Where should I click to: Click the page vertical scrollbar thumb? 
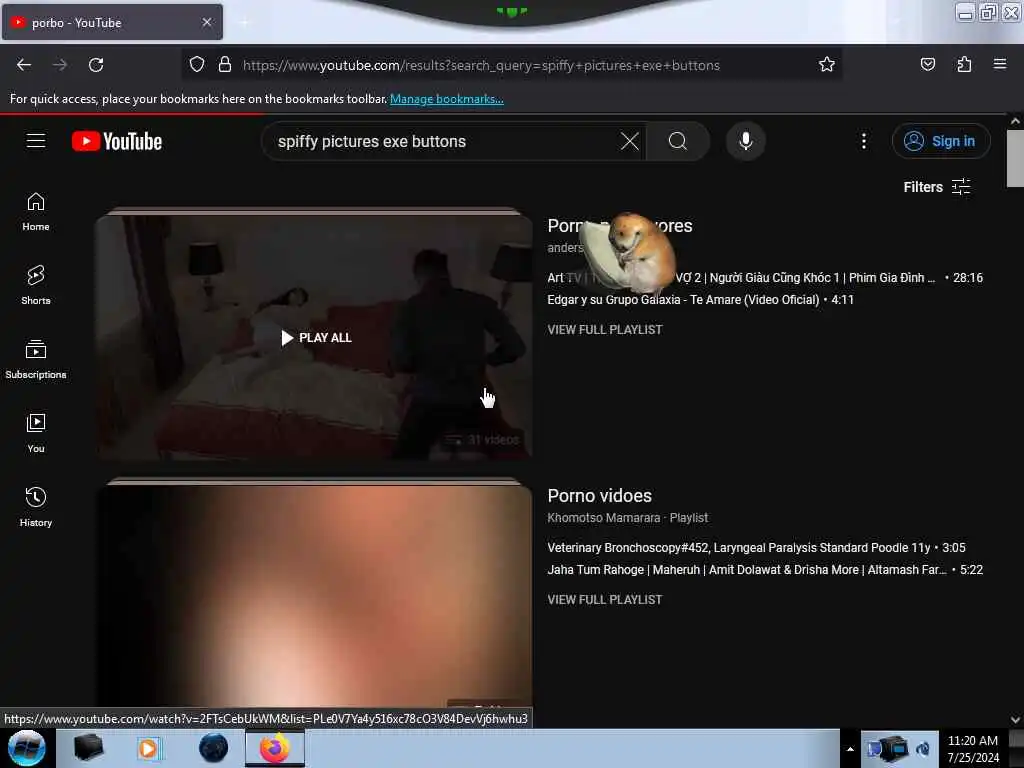pyautogui.click(x=1016, y=158)
